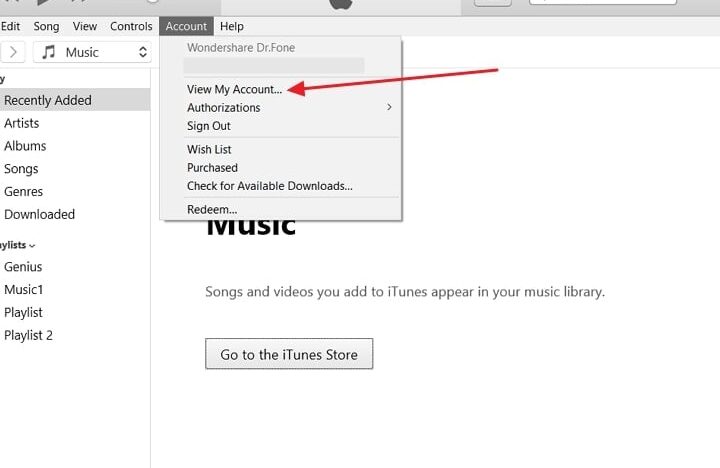
Task: Expand the Authorizations submenu
Action: pos(281,107)
